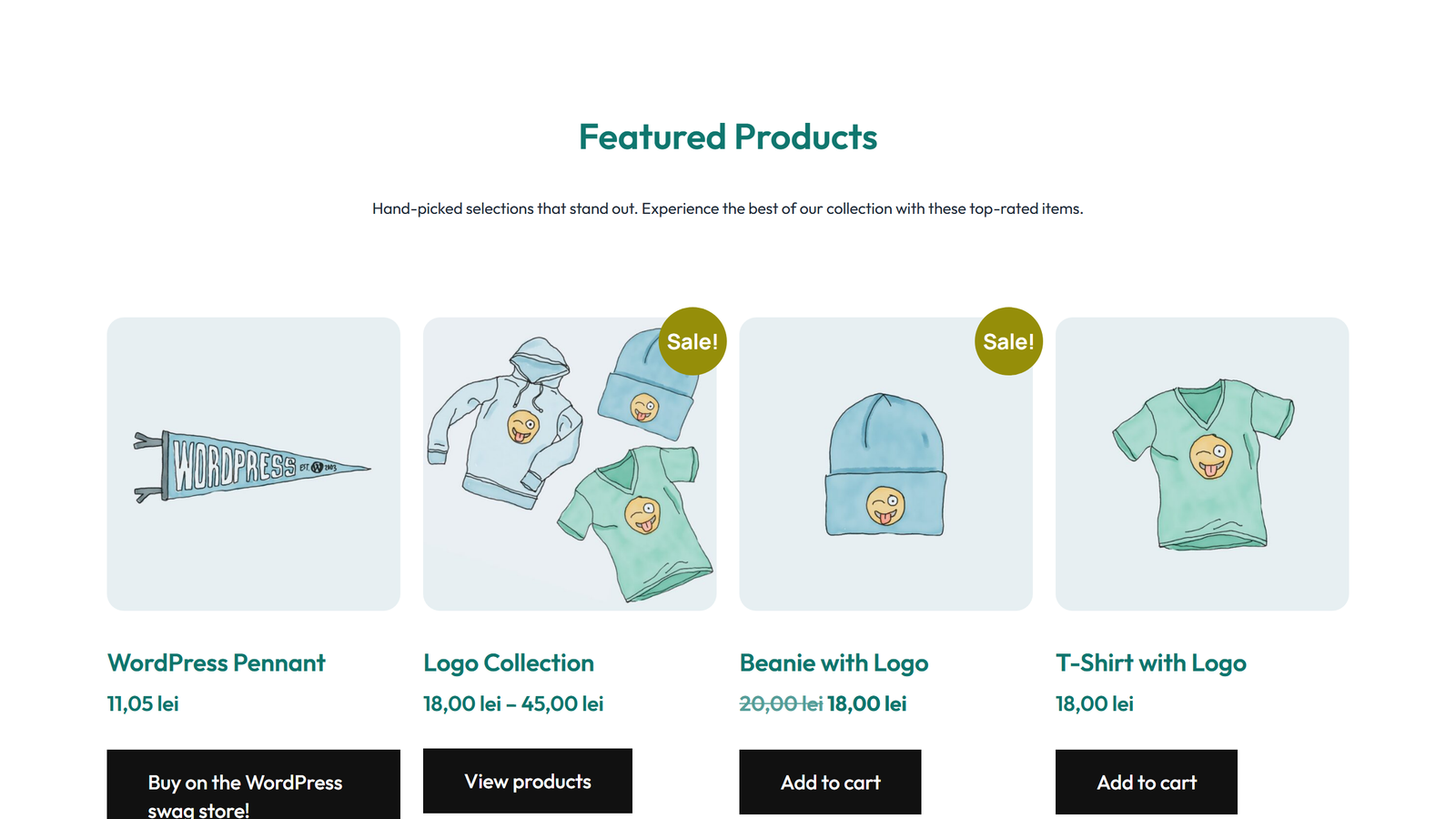The width and height of the screenshot is (1456, 819).
Task: Open the Beanie with Logo product title link
Action: (834, 662)
